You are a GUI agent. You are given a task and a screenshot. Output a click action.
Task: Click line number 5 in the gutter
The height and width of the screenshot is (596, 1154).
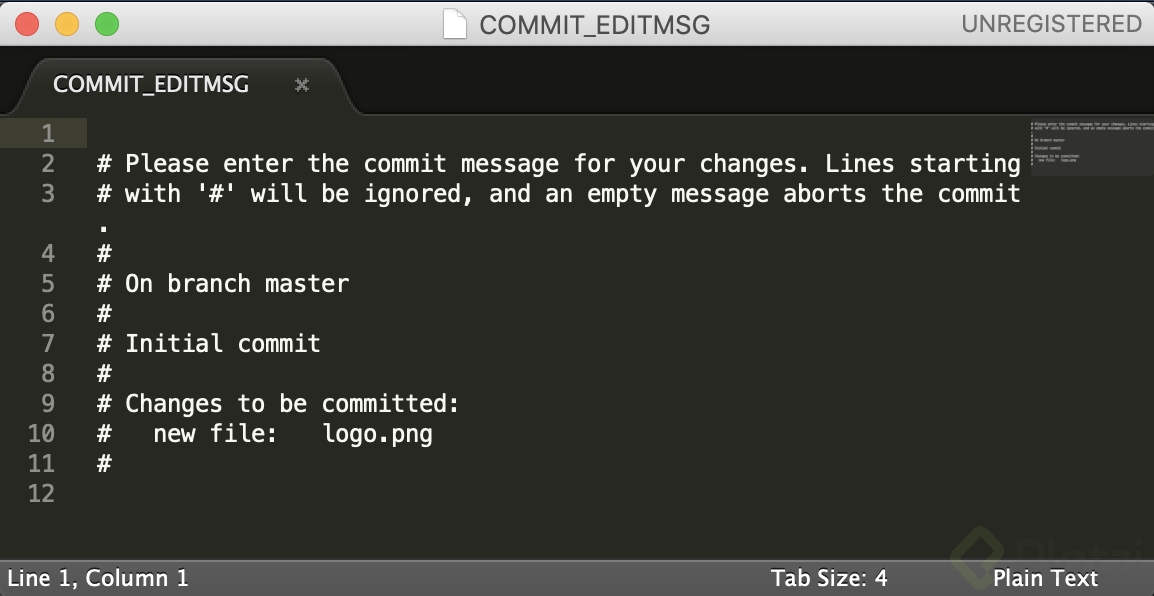click(x=47, y=284)
